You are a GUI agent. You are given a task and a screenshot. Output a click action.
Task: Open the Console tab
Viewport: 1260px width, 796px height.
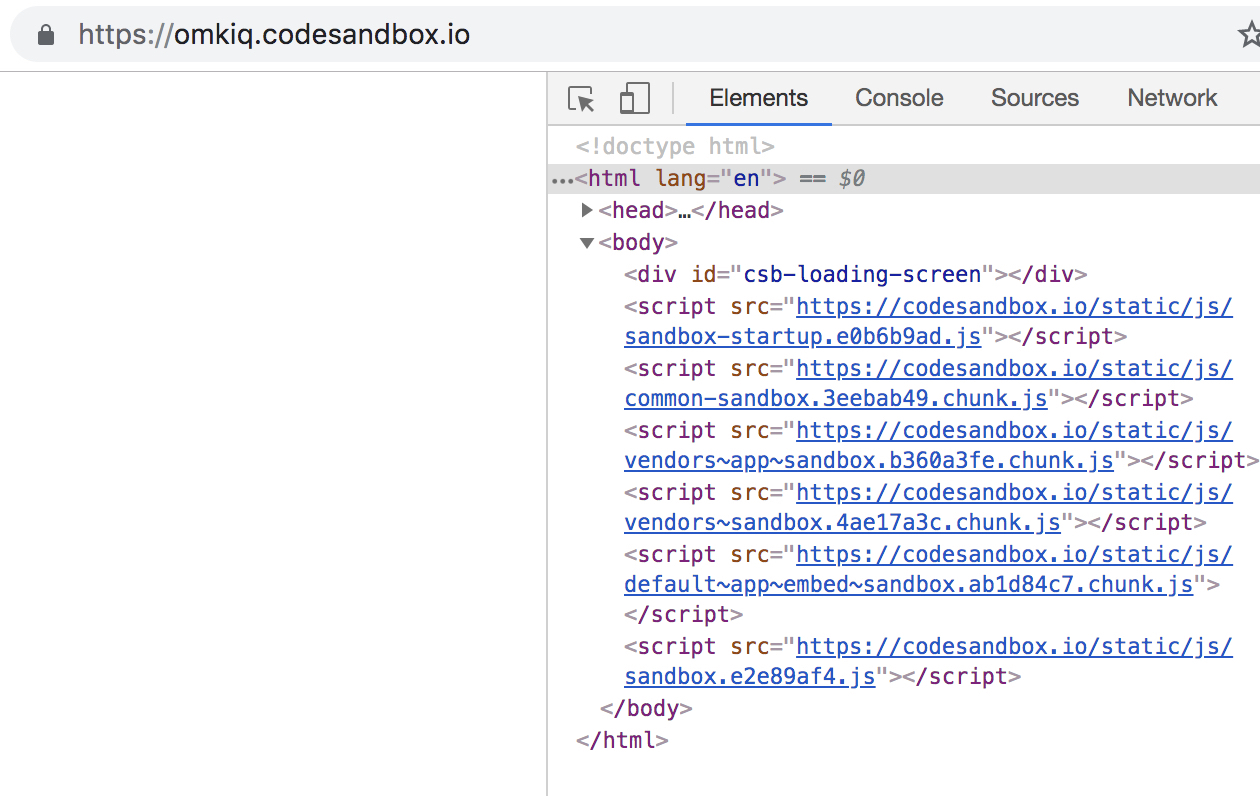click(899, 98)
